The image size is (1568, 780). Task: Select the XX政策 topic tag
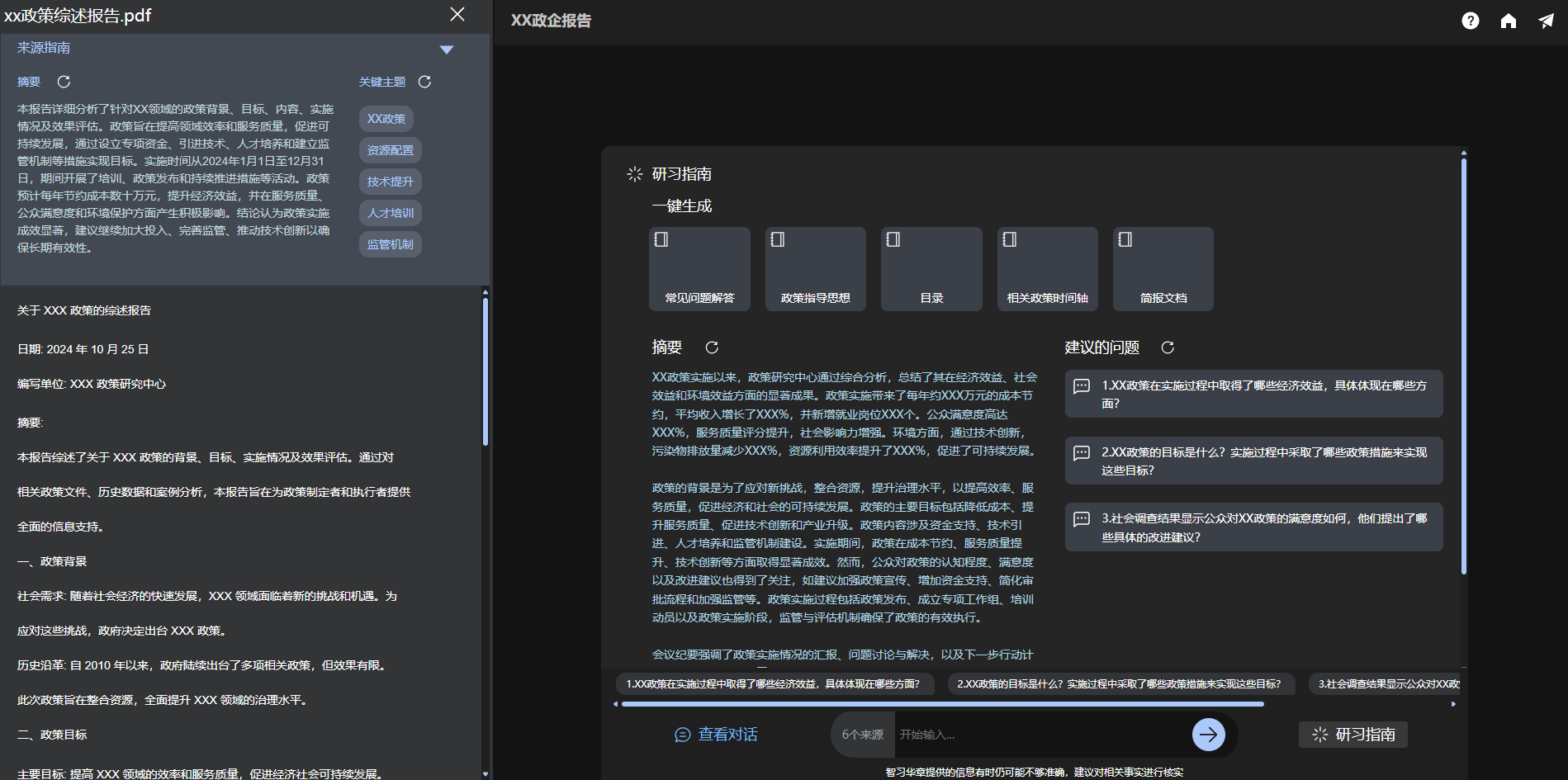point(386,119)
